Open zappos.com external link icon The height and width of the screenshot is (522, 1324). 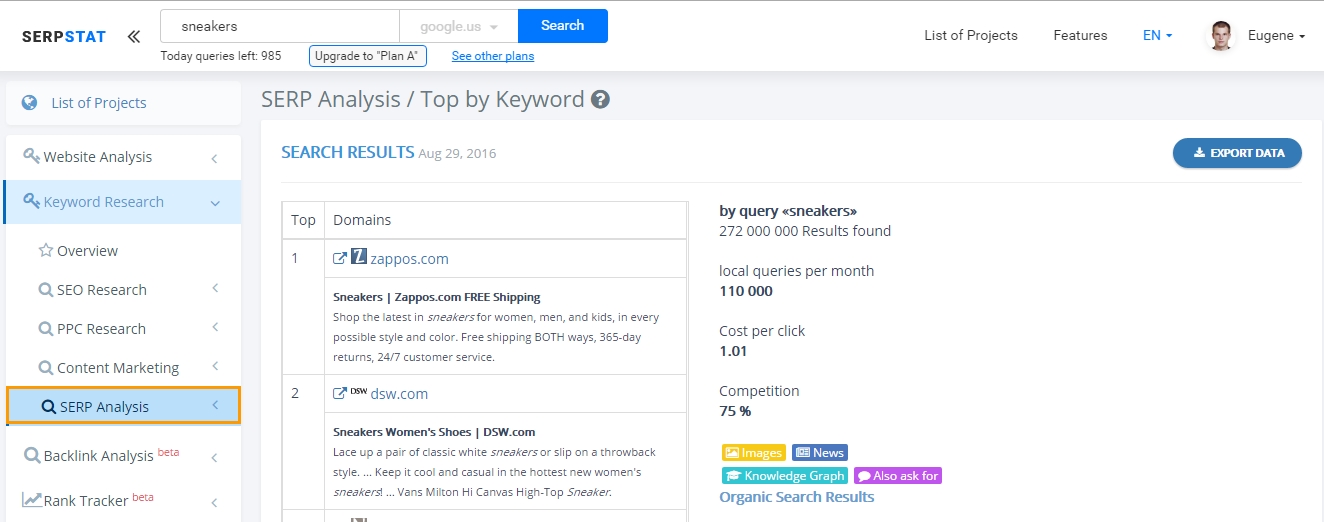340,258
